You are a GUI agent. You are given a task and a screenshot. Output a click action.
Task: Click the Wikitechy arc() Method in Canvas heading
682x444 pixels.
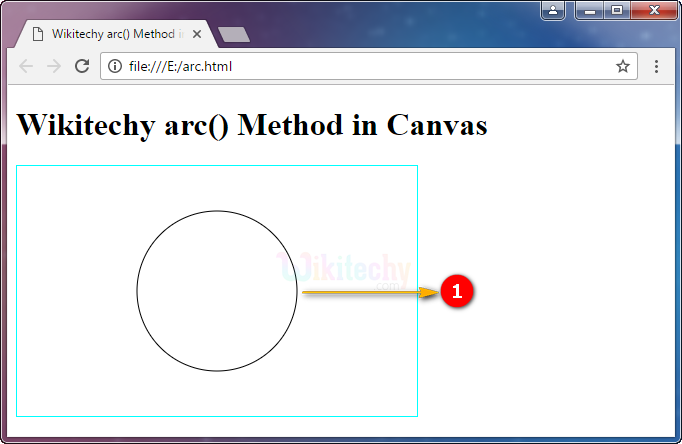coord(252,126)
